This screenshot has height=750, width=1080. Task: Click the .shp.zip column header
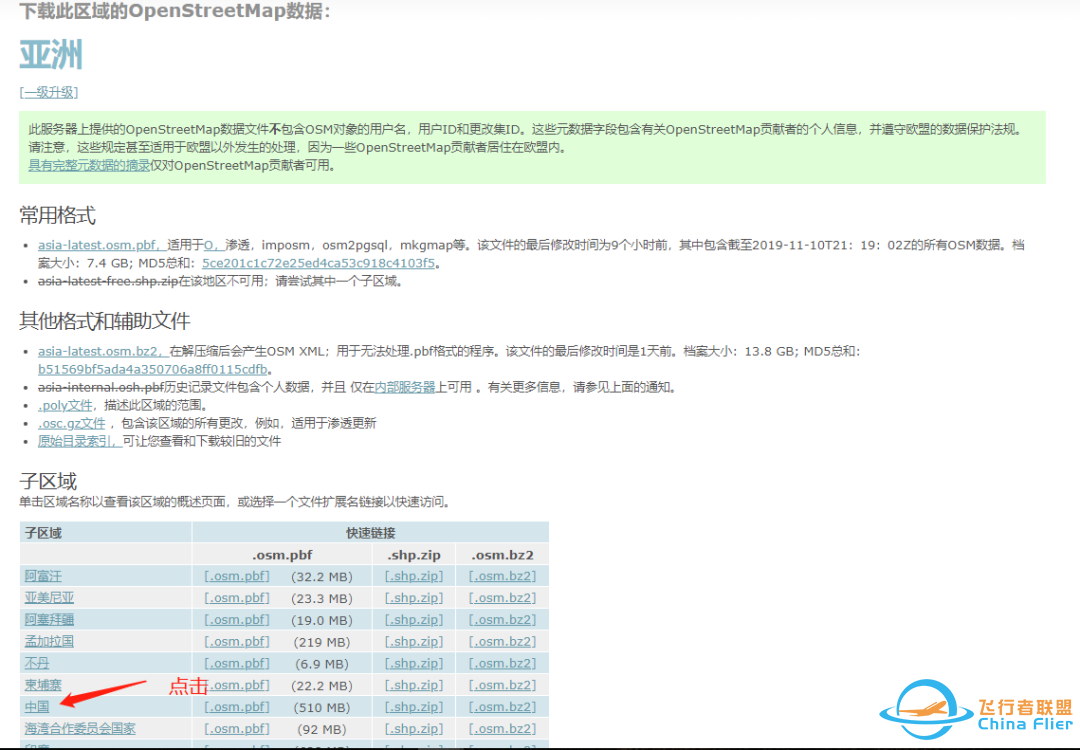click(x=414, y=554)
